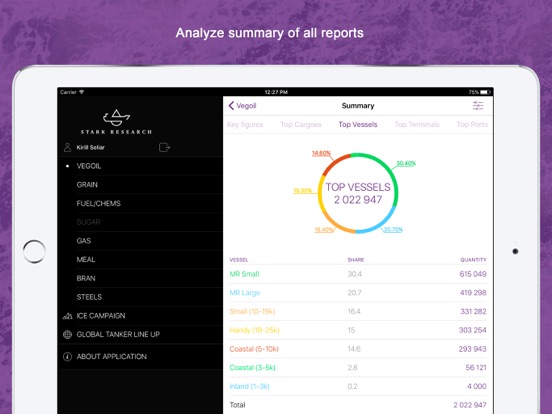Open the MEAL report section
Image resolution: width=552 pixels, height=414 pixels.
pyautogui.click(x=141, y=259)
